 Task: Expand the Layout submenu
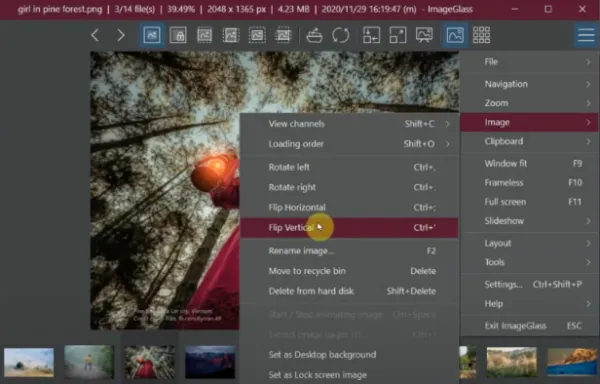(x=530, y=243)
